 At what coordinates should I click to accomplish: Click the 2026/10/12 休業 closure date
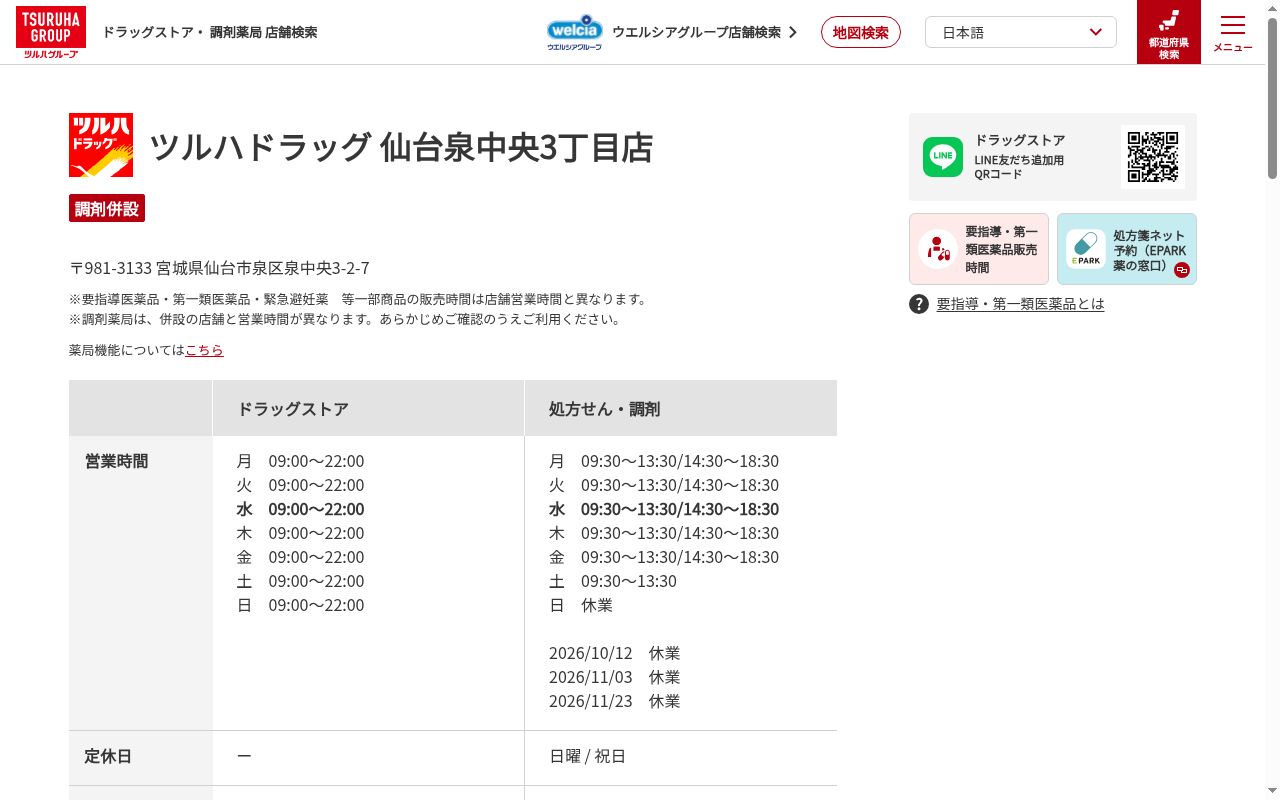[x=615, y=653]
